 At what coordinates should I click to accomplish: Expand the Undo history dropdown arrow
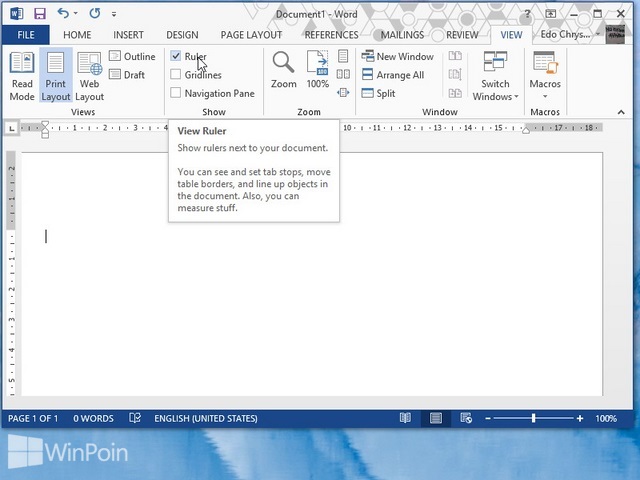coord(76,14)
